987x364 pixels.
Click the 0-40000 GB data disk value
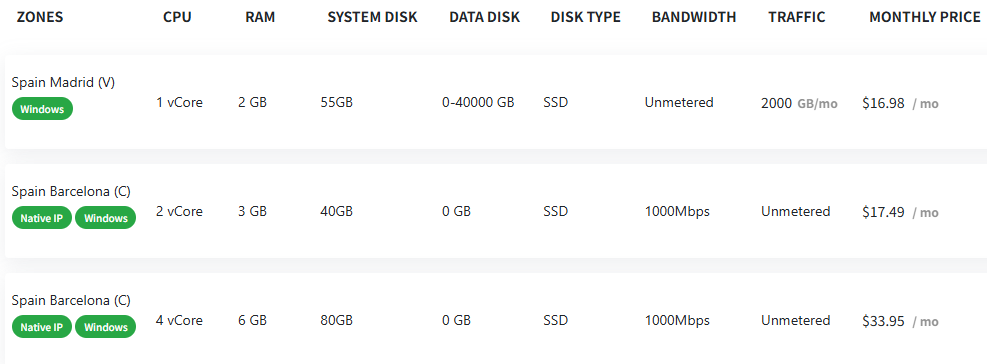point(478,102)
